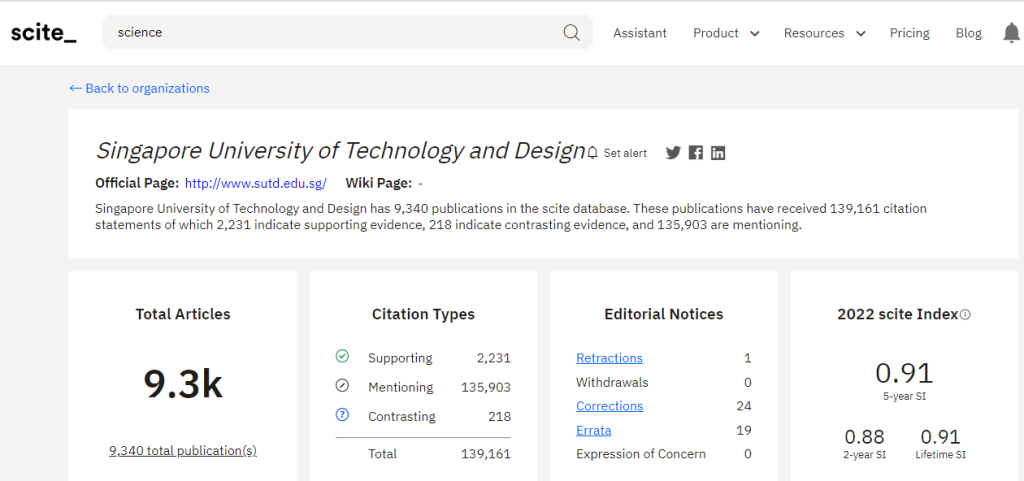Click the Set alert bell icon
The image size is (1024, 481).
pyautogui.click(x=592, y=153)
